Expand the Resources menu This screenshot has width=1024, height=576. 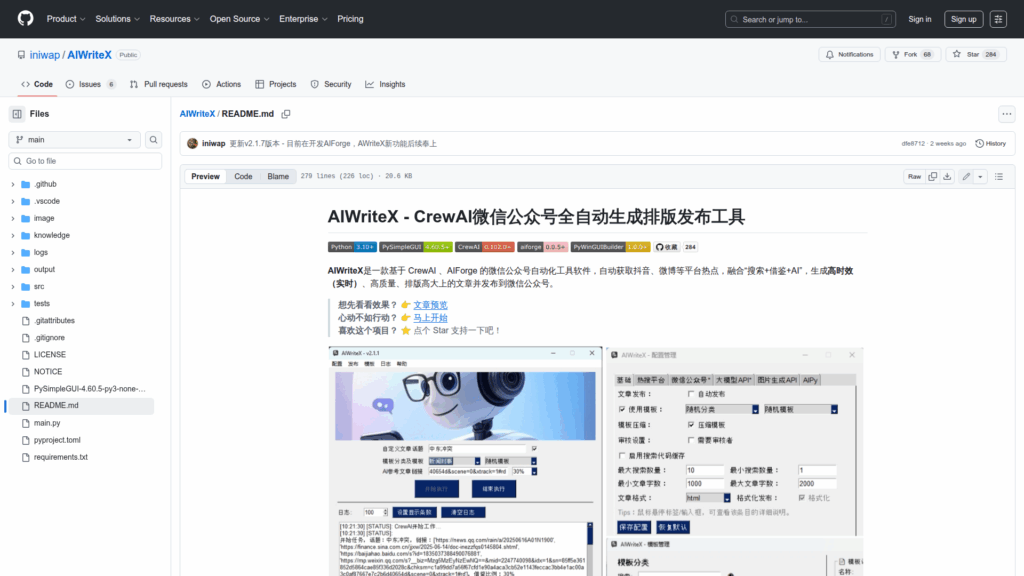(x=174, y=19)
